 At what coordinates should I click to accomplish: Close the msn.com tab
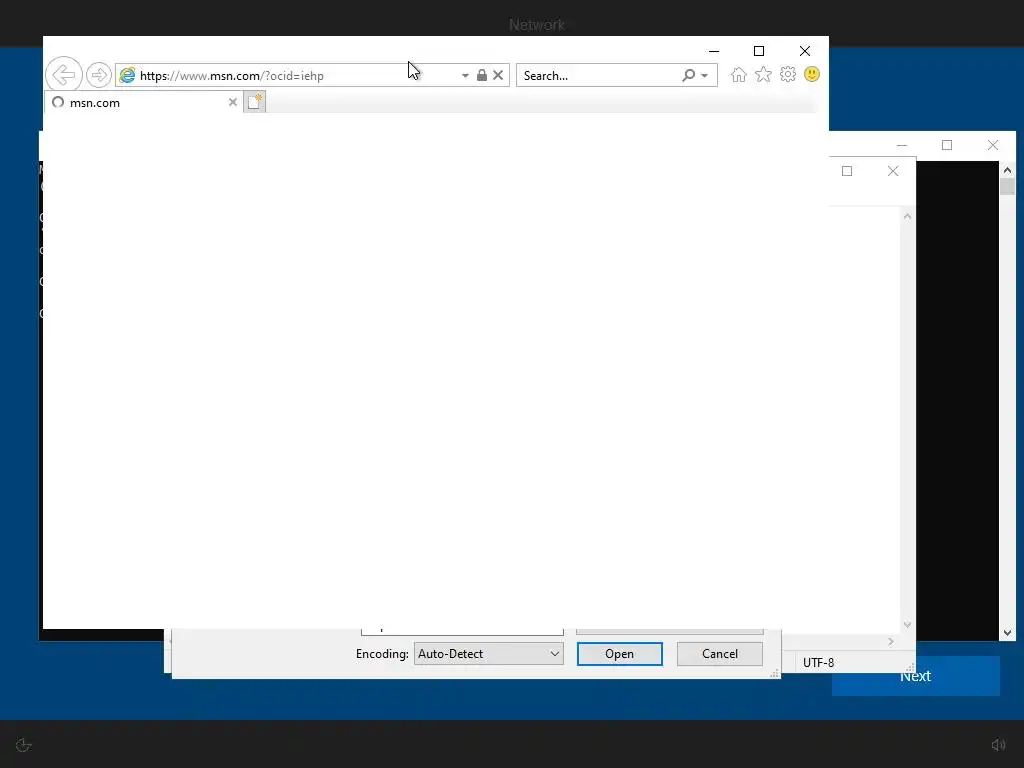click(232, 102)
